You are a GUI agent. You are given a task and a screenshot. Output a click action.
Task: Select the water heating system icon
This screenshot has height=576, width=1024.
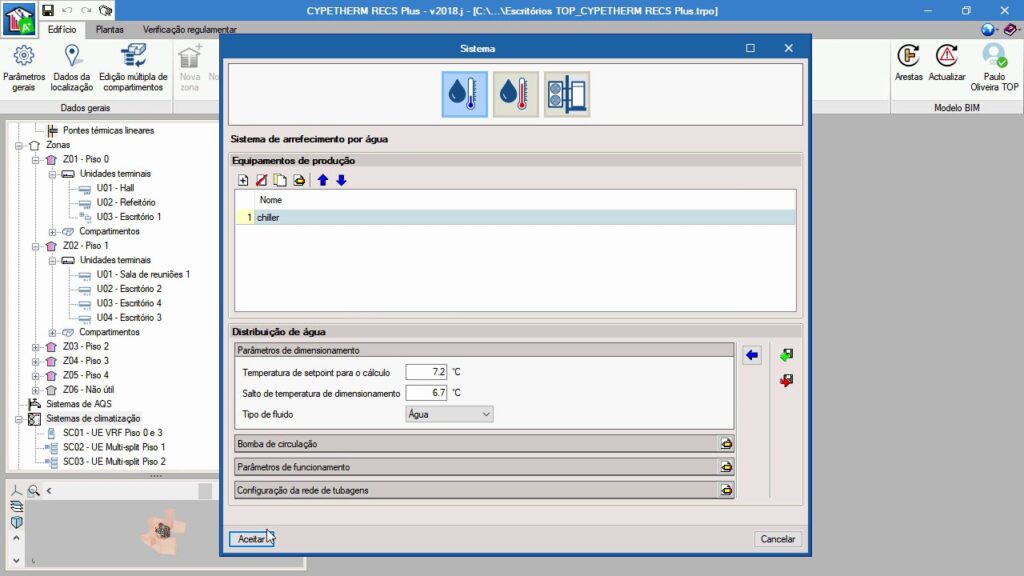516,94
